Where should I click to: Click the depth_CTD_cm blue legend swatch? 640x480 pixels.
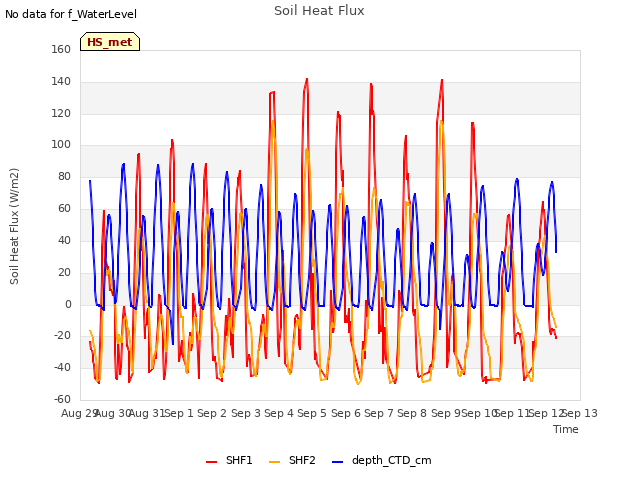338,462
